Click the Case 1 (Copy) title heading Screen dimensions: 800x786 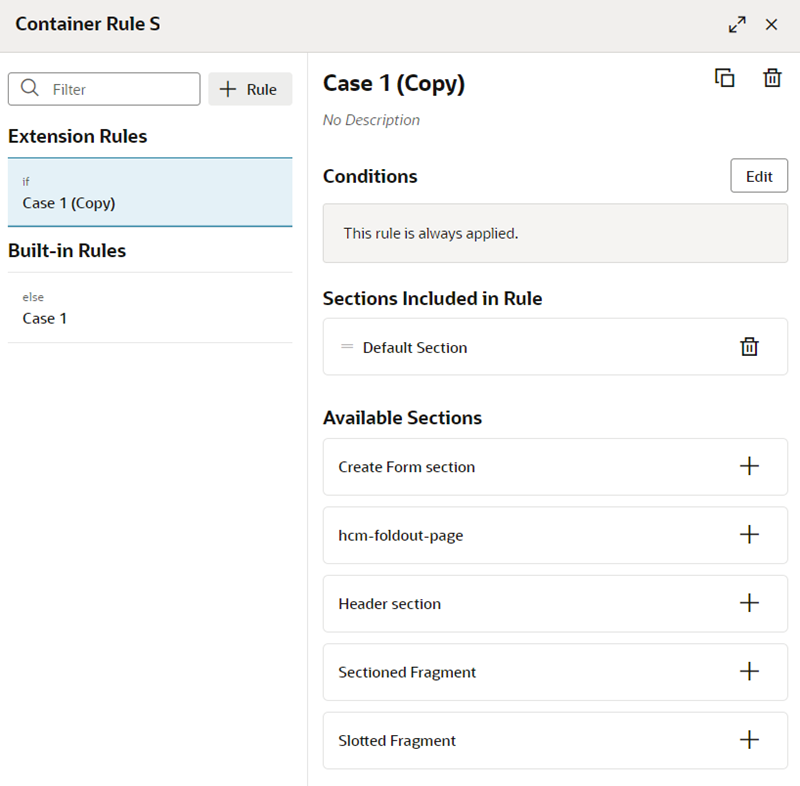[x=394, y=84]
